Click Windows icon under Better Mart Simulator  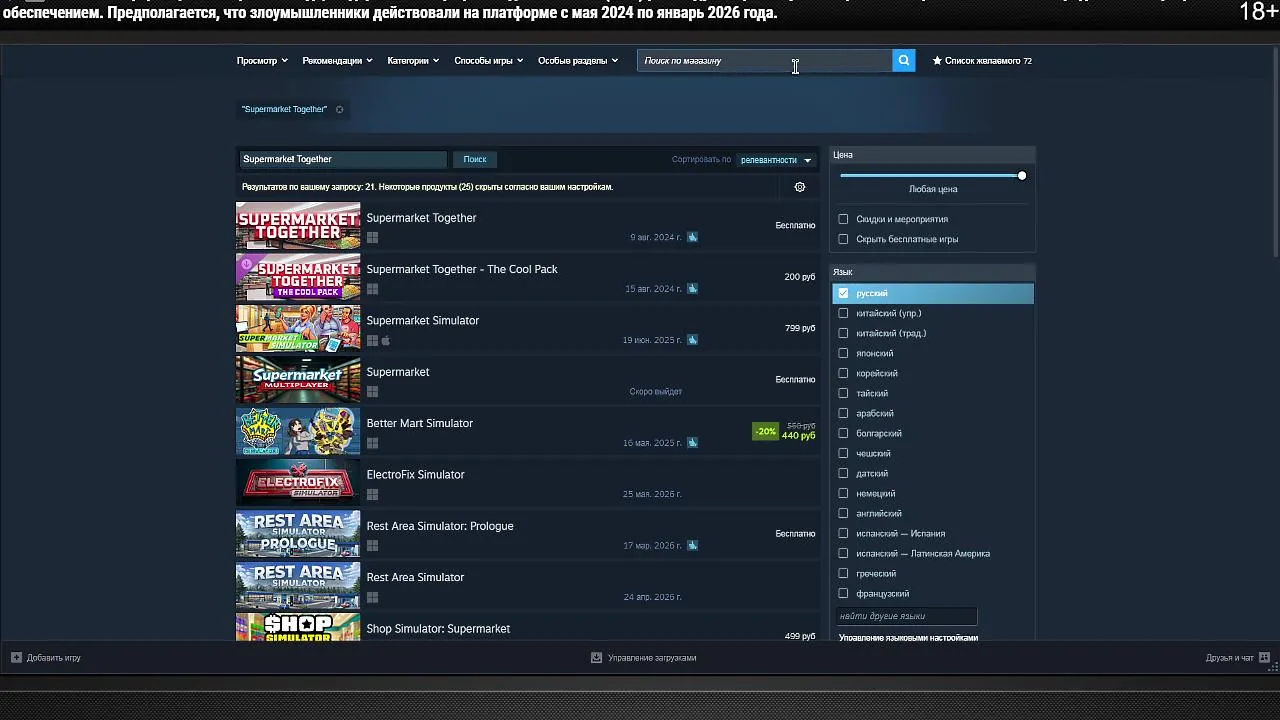[x=372, y=443]
